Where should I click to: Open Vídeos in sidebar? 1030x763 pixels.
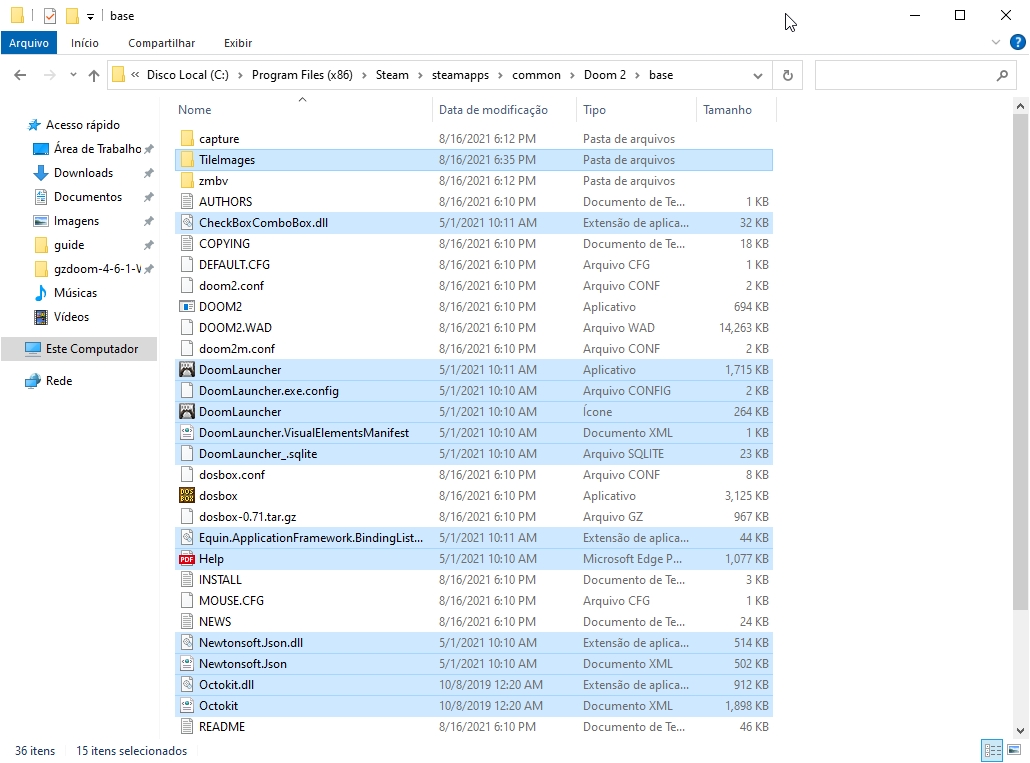point(71,317)
